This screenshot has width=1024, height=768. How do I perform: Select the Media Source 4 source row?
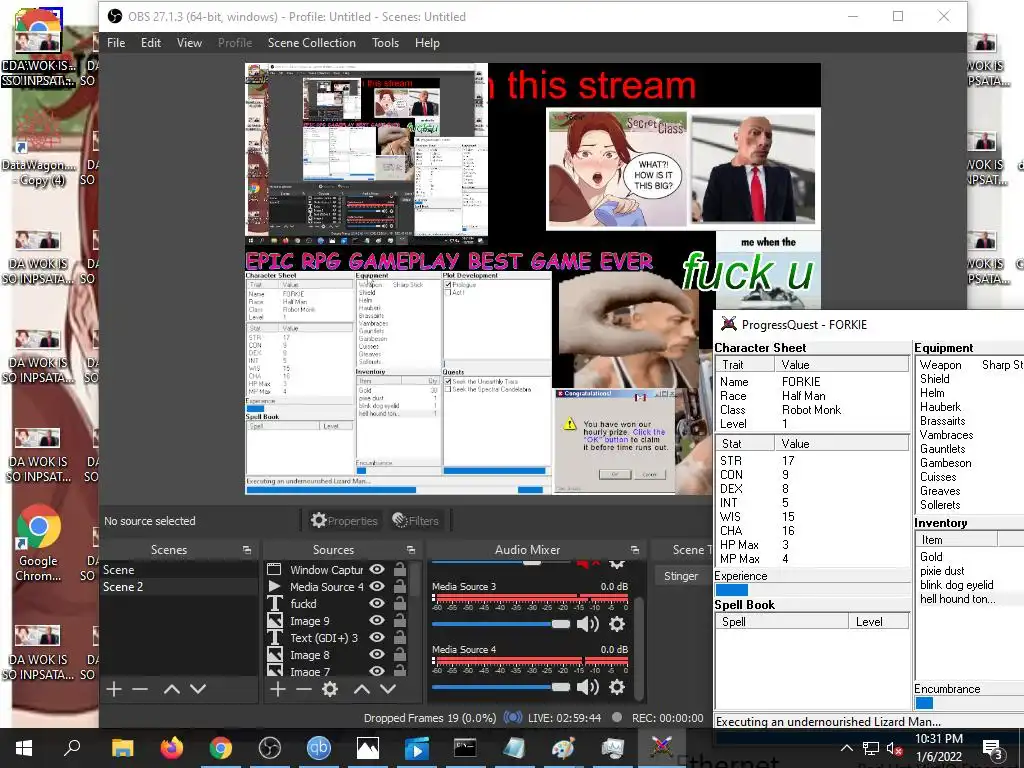(337, 586)
